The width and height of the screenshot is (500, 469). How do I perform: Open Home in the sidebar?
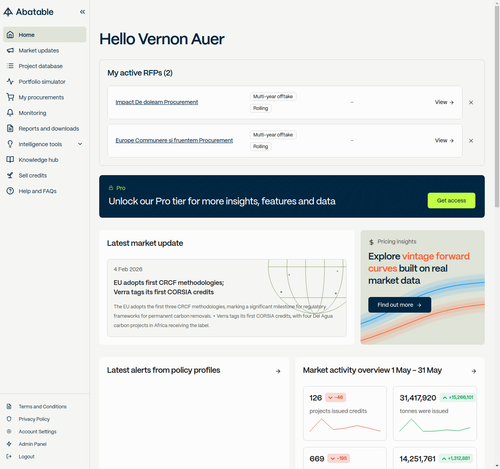tap(45, 35)
